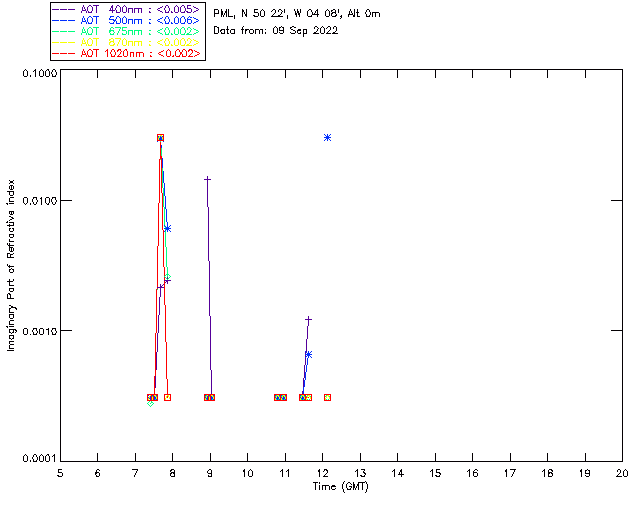Click the y-axis label 0.1000
640x512 pixels.
click(x=39, y=73)
